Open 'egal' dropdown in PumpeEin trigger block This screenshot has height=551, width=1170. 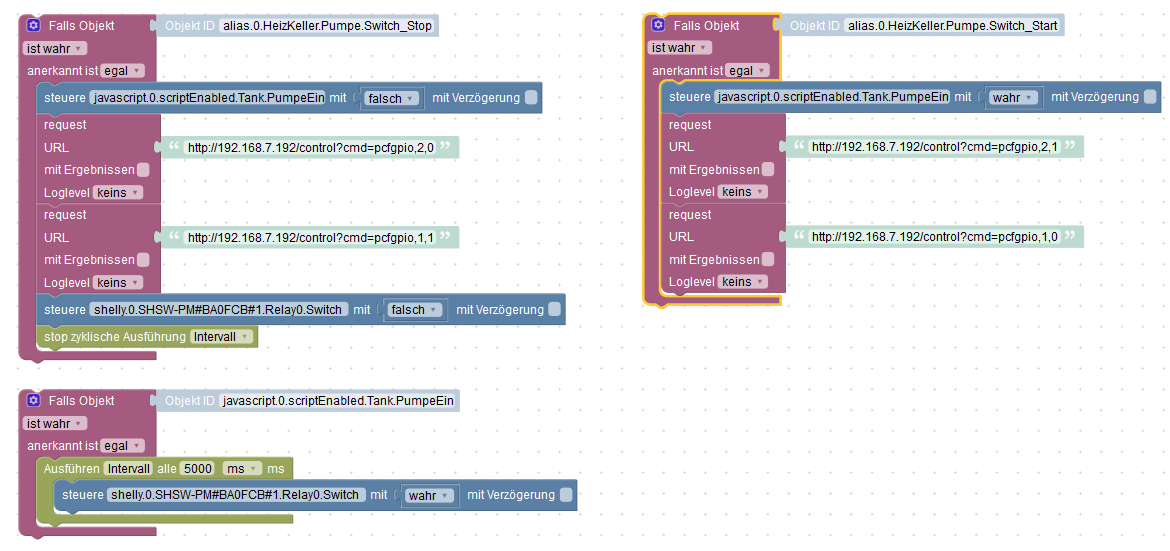pos(122,446)
